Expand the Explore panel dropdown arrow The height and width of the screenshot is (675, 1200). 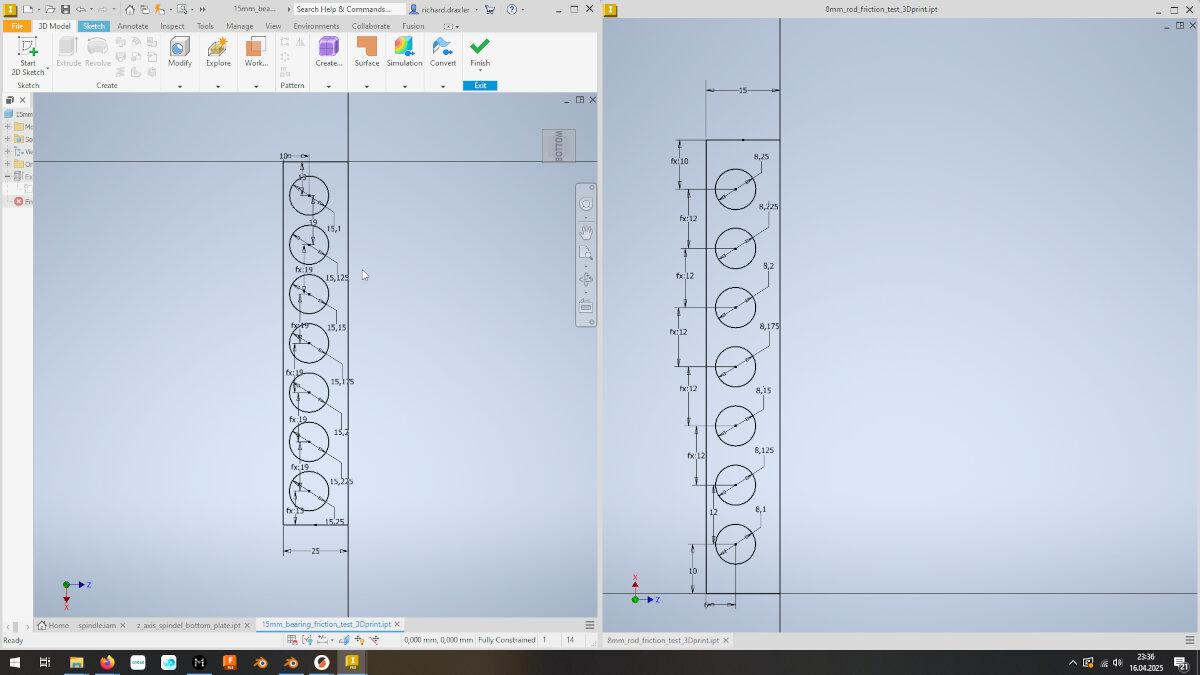(218, 87)
